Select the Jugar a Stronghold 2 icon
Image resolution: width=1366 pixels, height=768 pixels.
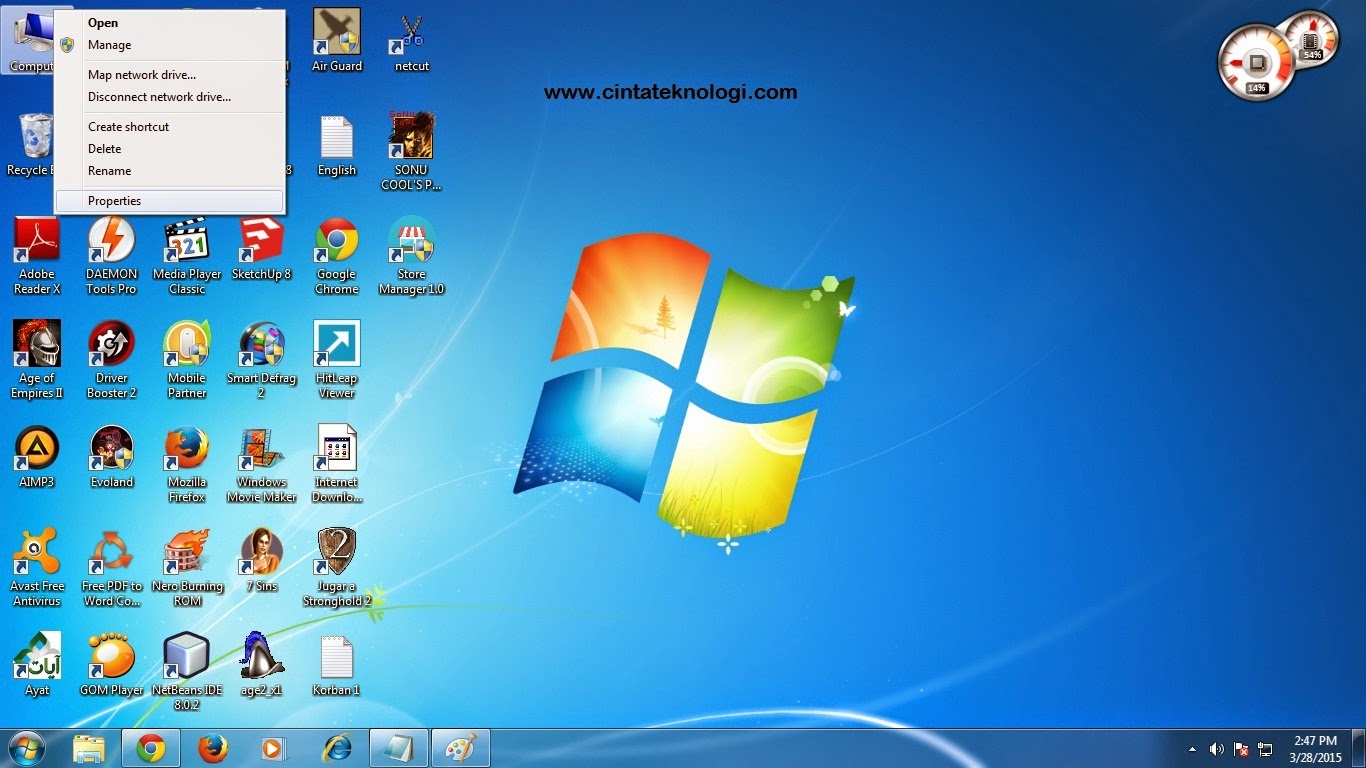point(337,568)
